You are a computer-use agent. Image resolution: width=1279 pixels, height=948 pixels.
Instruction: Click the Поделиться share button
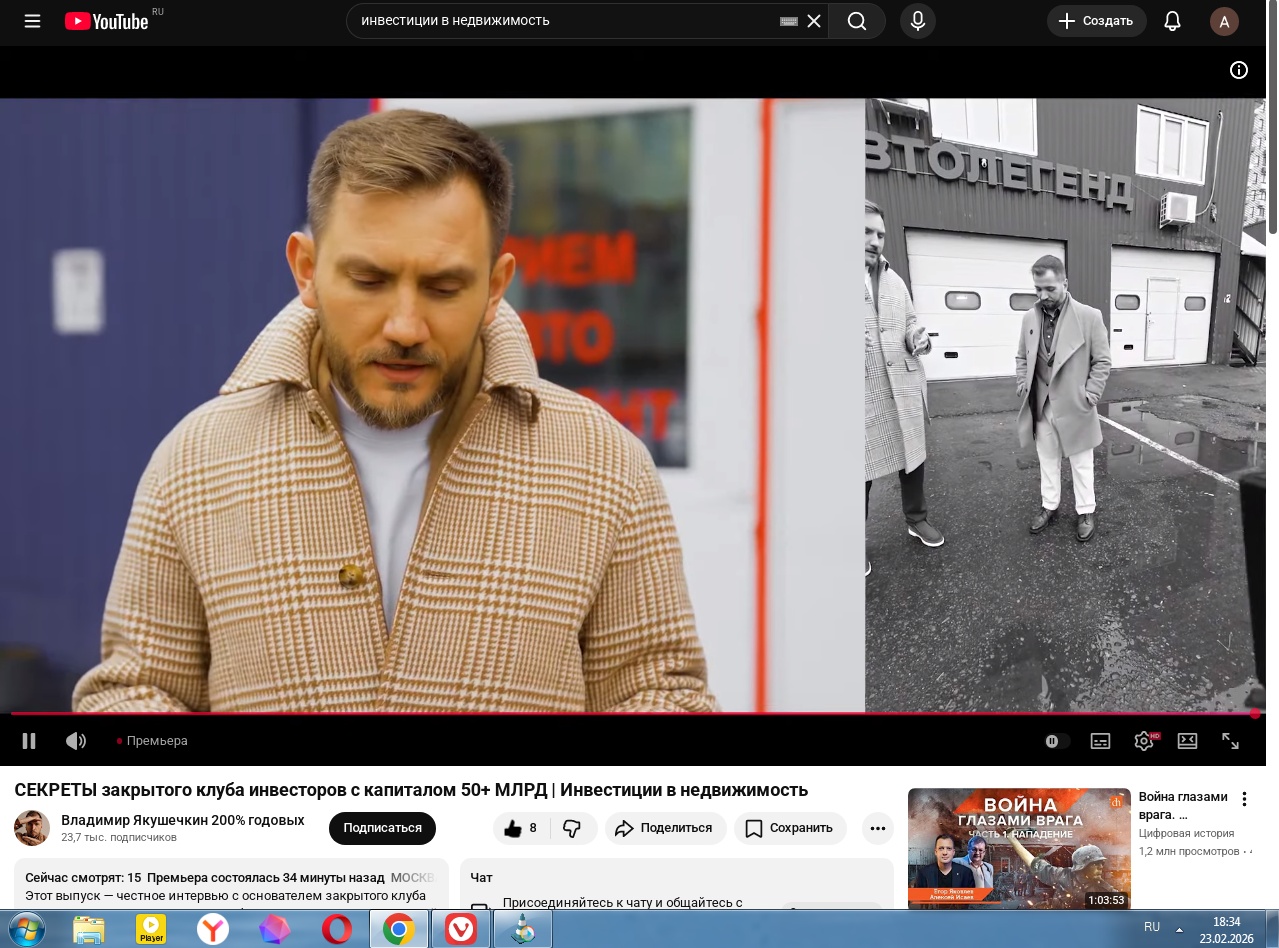tap(665, 828)
